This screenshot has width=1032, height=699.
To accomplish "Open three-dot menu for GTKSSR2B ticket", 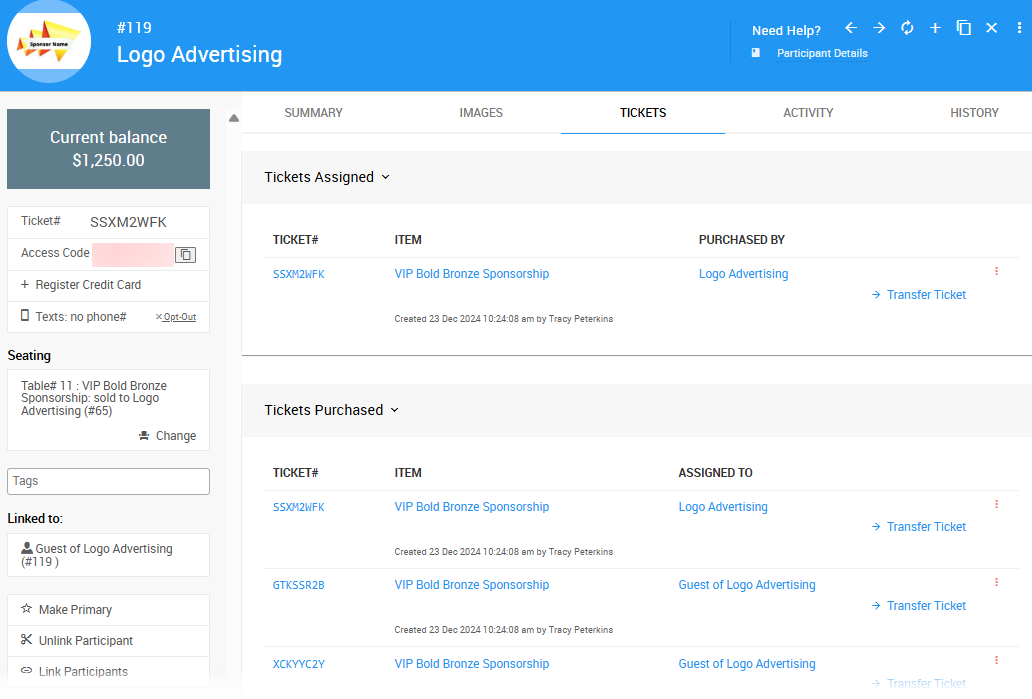I will point(996,582).
